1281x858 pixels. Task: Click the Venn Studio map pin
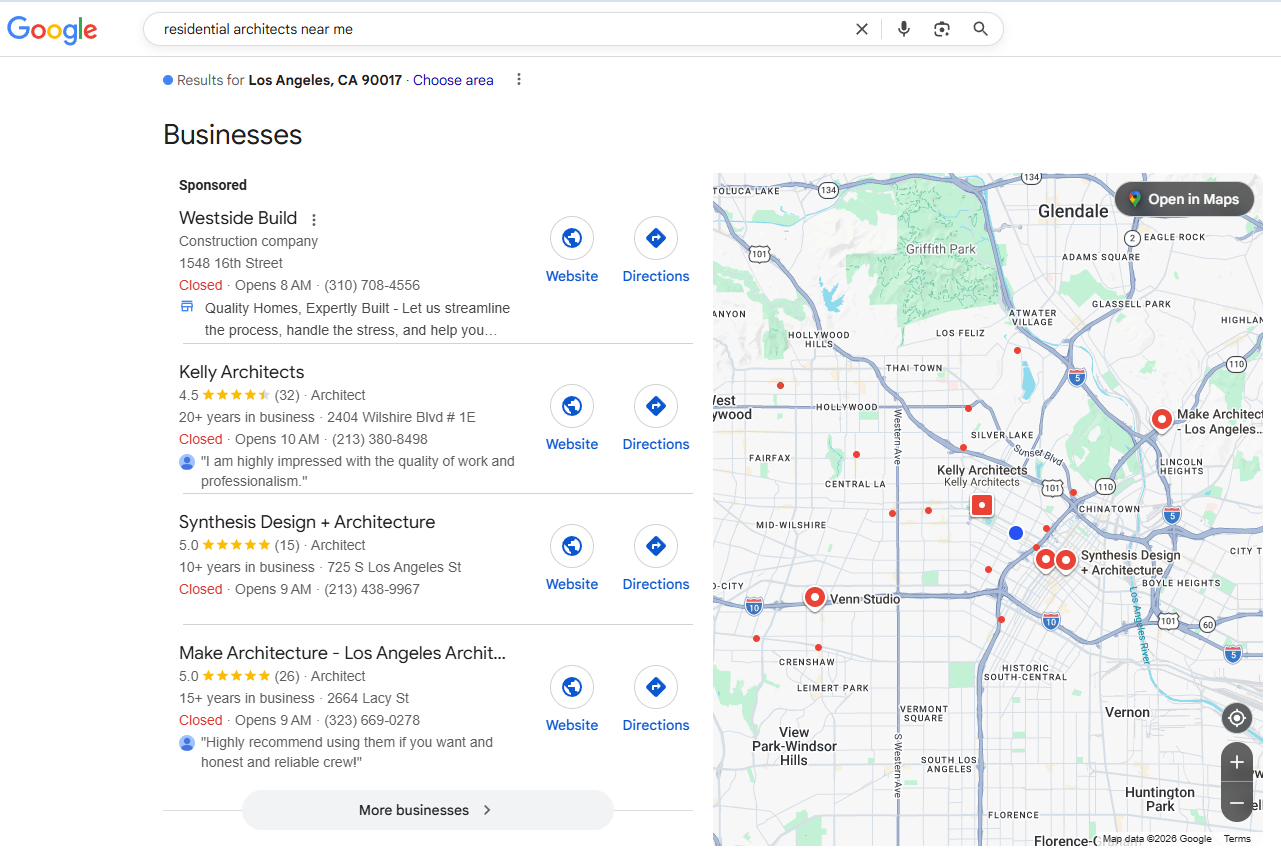(x=815, y=597)
